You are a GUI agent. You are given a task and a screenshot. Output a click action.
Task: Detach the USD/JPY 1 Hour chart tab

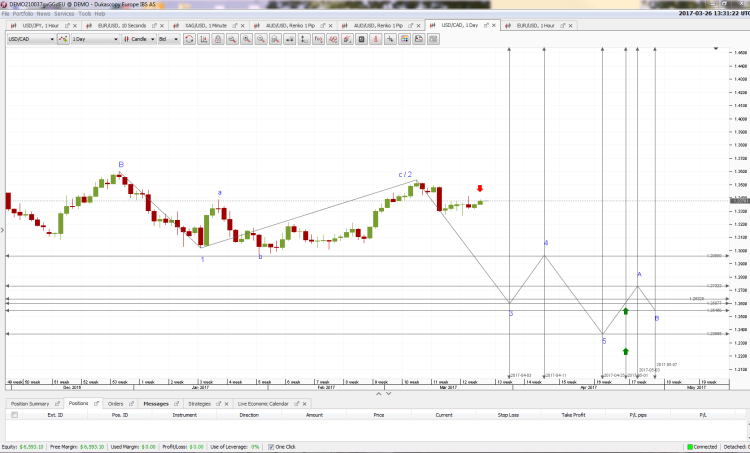tap(67, 26)
